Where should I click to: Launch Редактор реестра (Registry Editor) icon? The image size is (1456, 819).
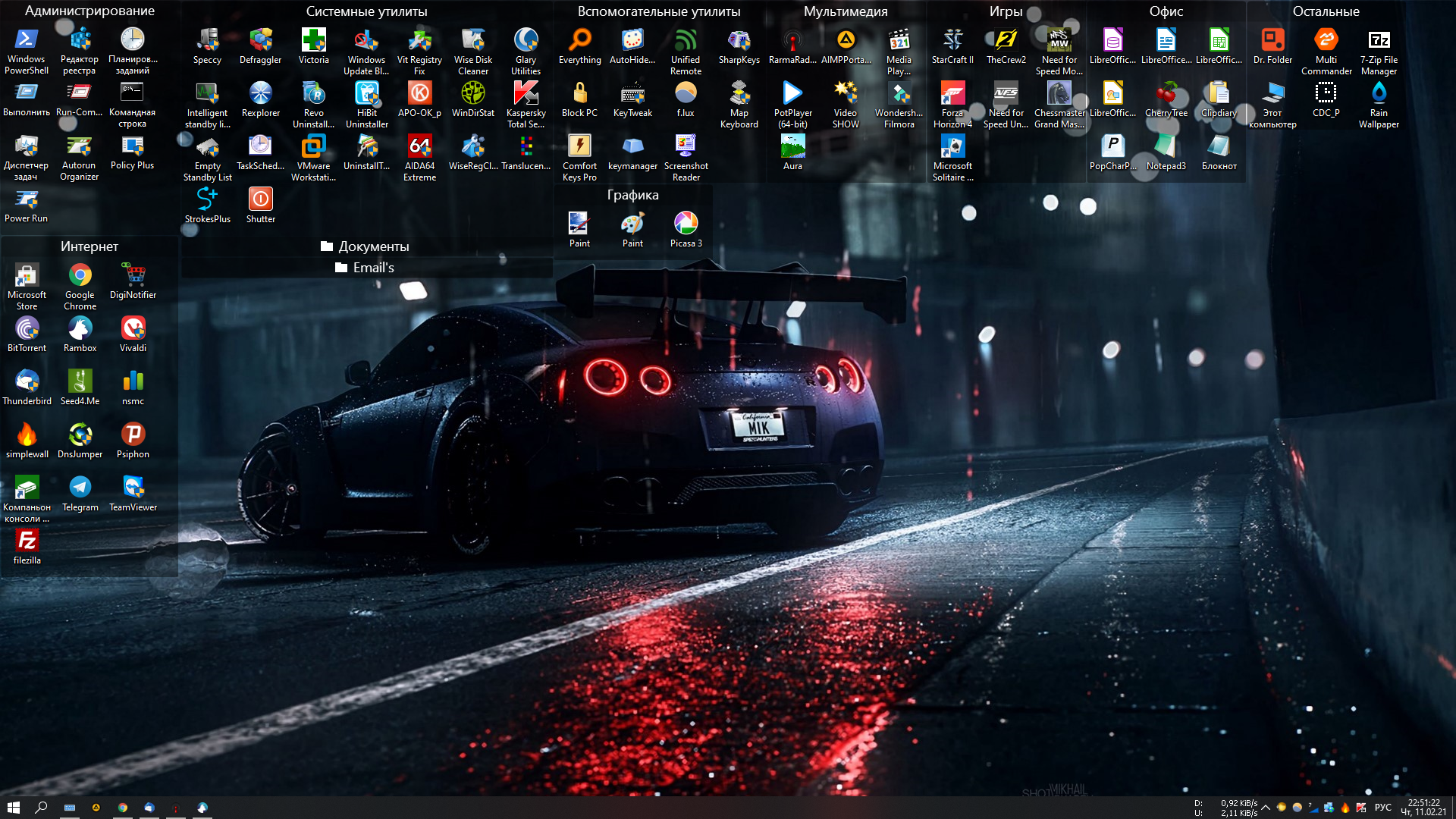80,51
